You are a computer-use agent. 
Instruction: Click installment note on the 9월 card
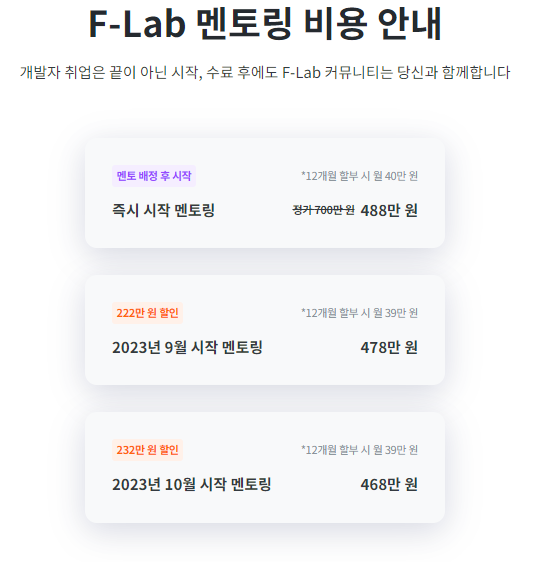tap(360, 313)
